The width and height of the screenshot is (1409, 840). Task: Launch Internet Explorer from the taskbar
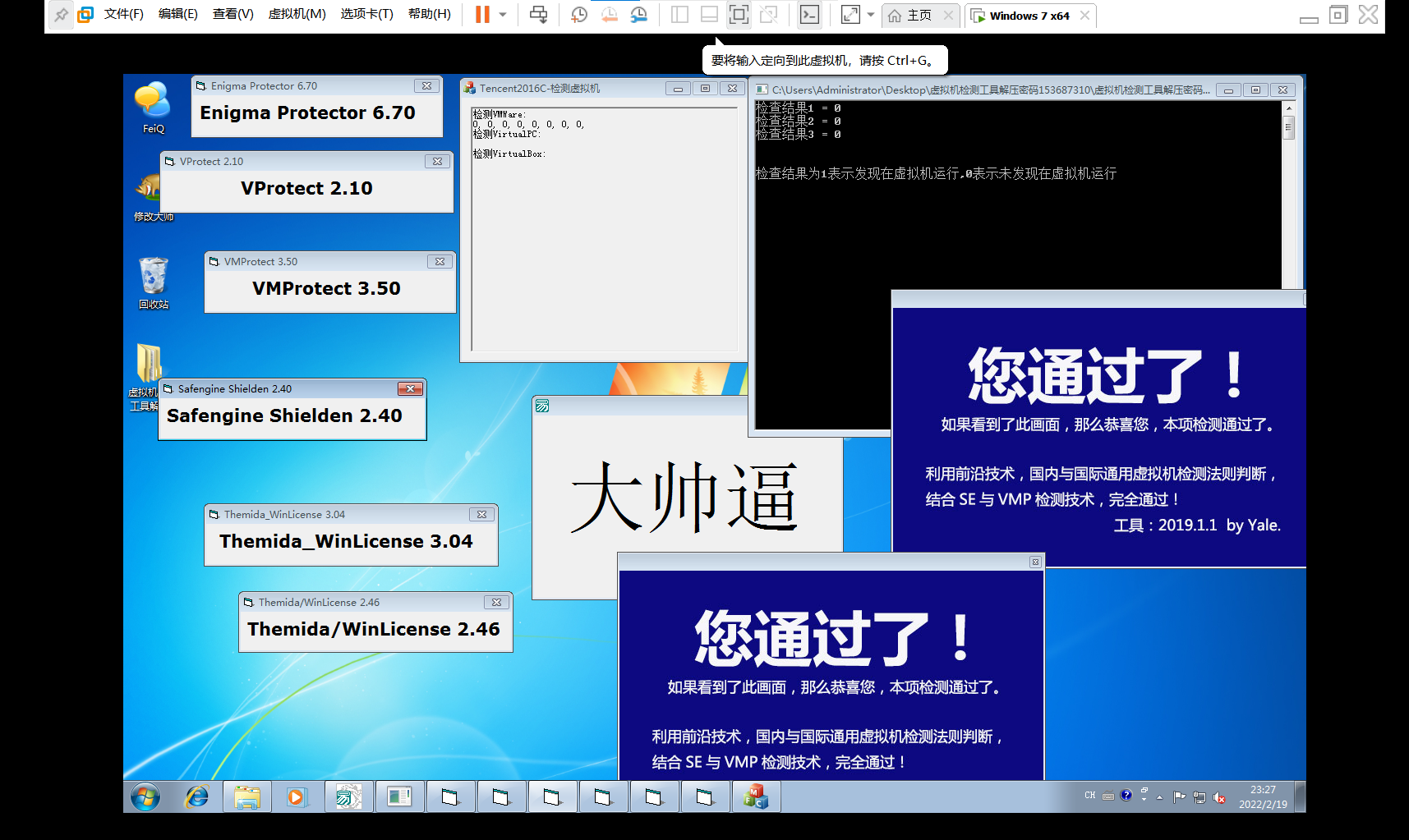coord(196,796)
